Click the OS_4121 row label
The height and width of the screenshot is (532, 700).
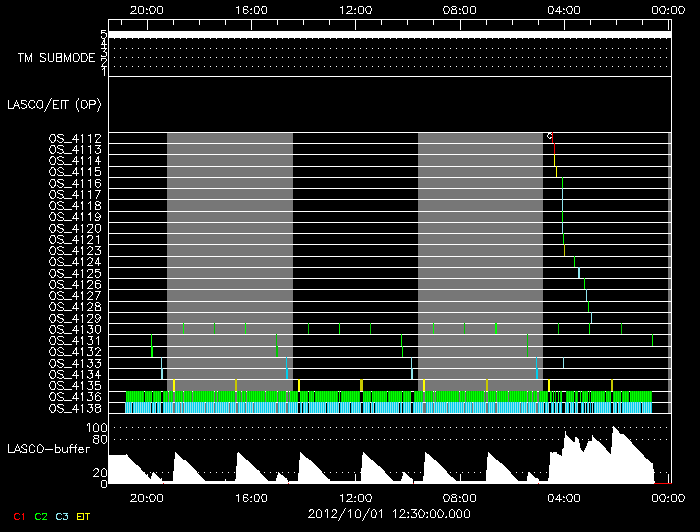[75, 240]
